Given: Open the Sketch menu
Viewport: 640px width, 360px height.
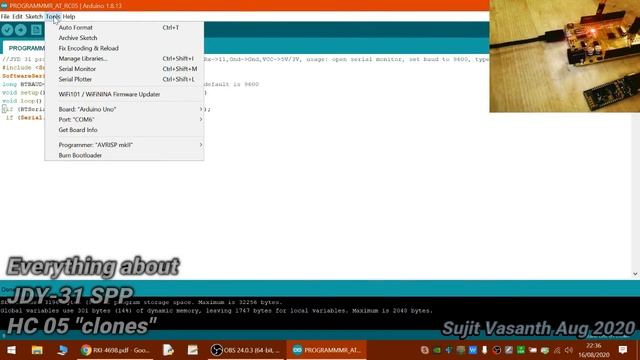Looking at the screenshot, I should click(x=34, y=17).
